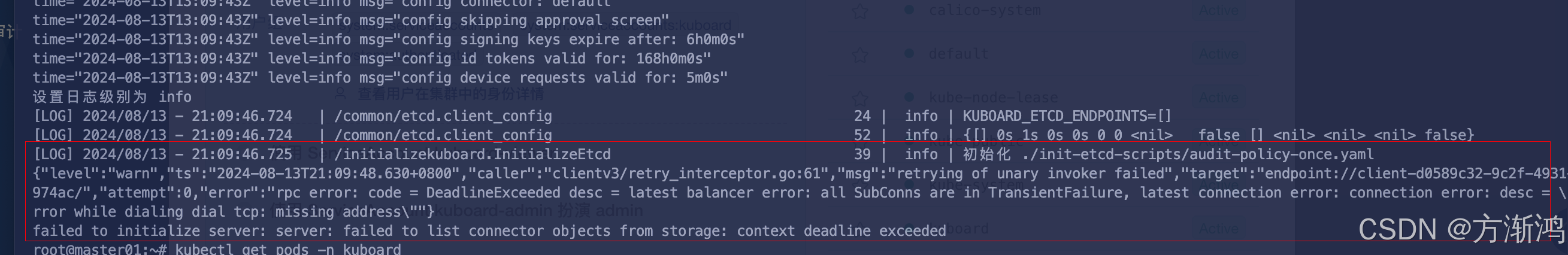Open the kube-node-lease namespace
1568x255 pixels.
point(993,98)
